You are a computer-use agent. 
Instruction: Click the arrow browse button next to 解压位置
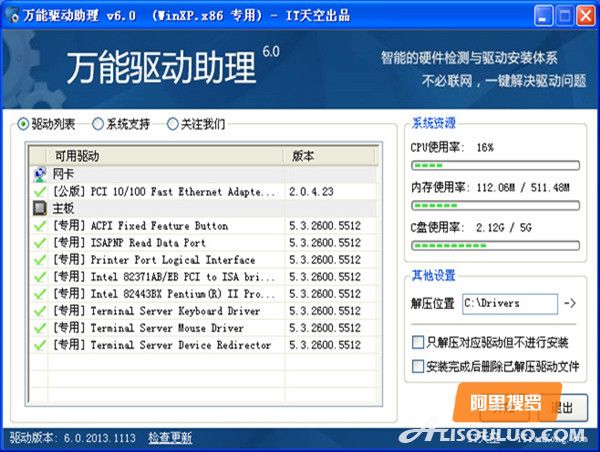click(570, 304)
